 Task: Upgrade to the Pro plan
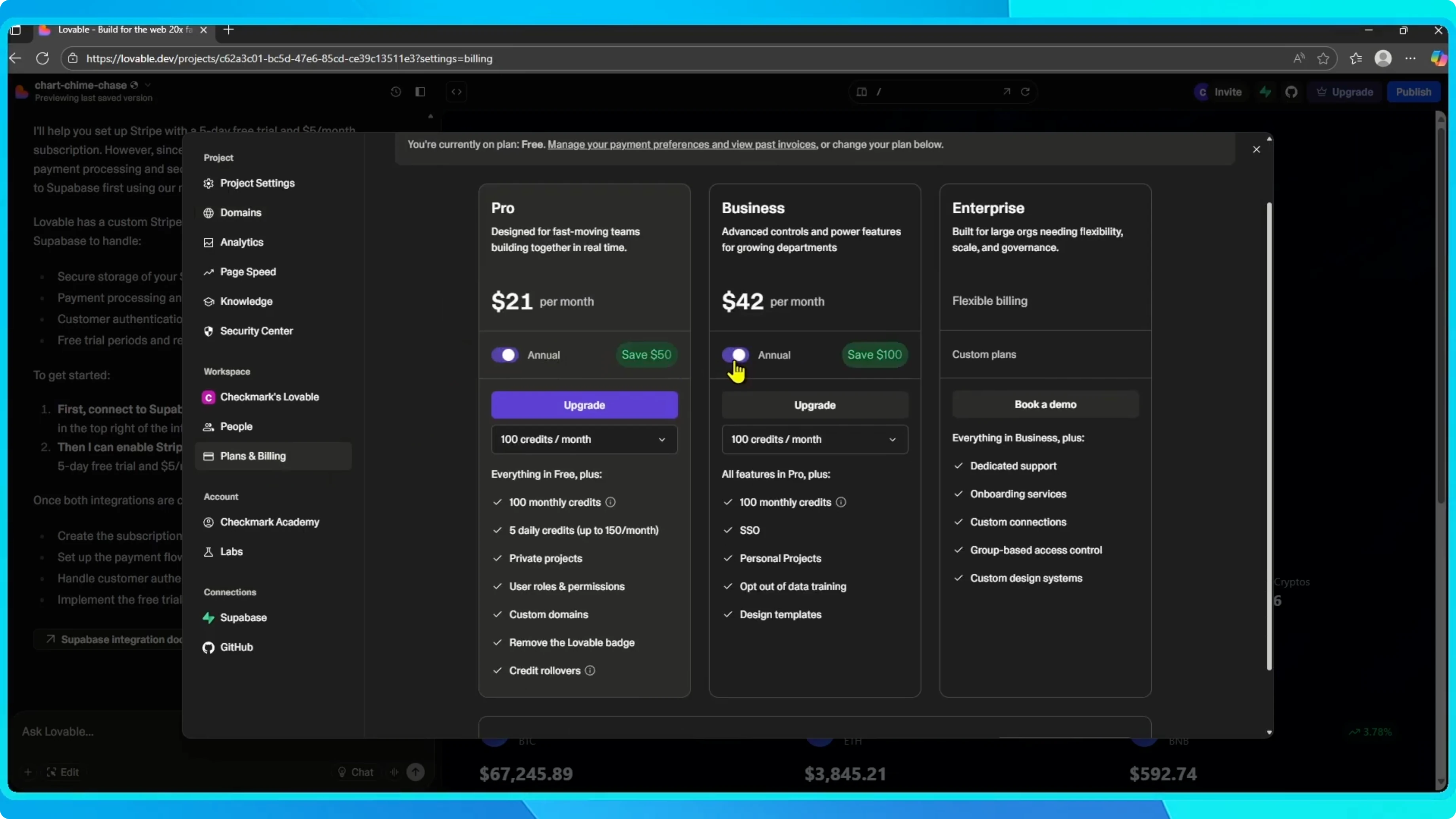point(584,405)
